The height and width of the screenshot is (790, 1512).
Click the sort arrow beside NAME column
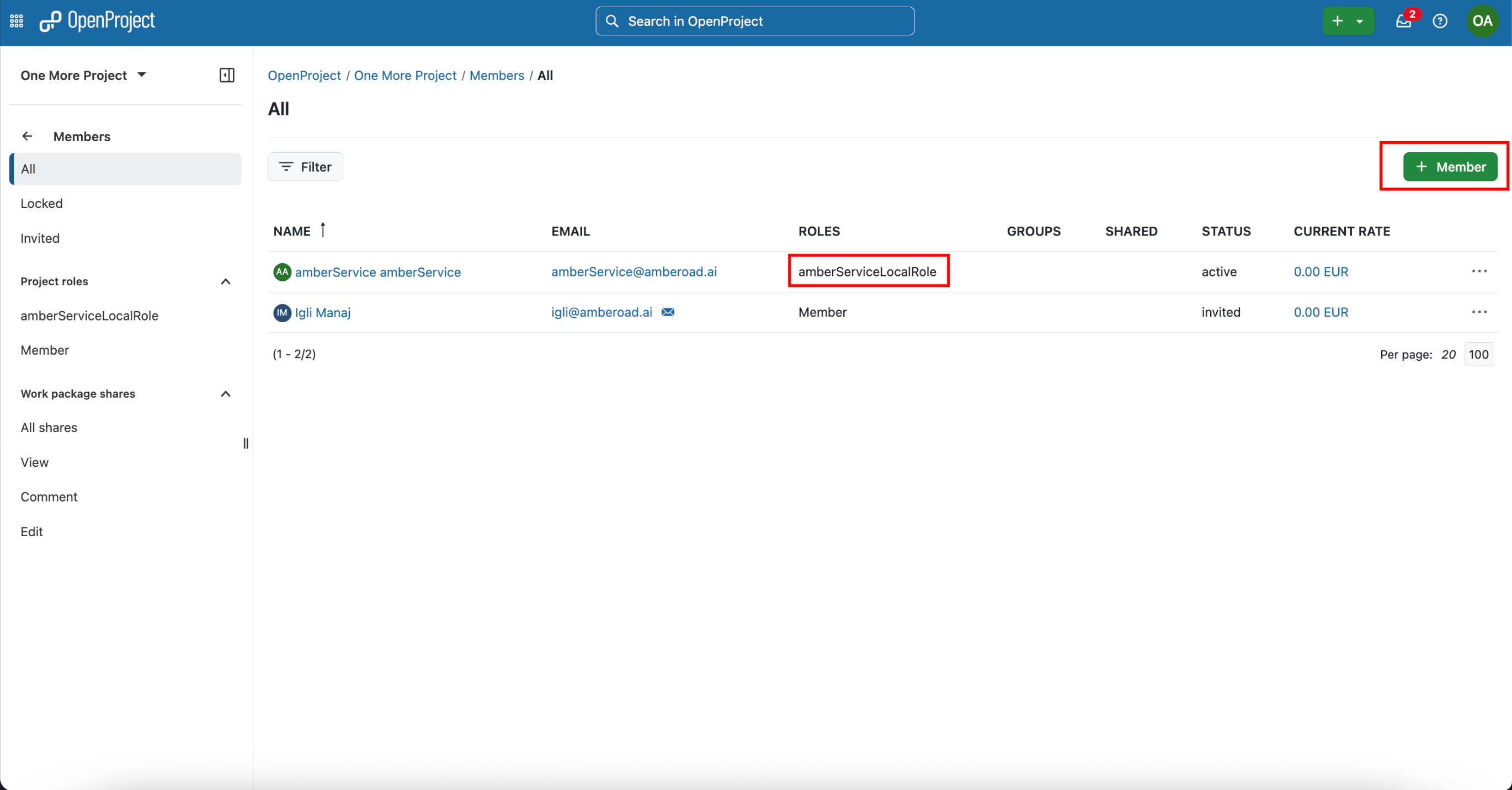[x=323, y=229]
